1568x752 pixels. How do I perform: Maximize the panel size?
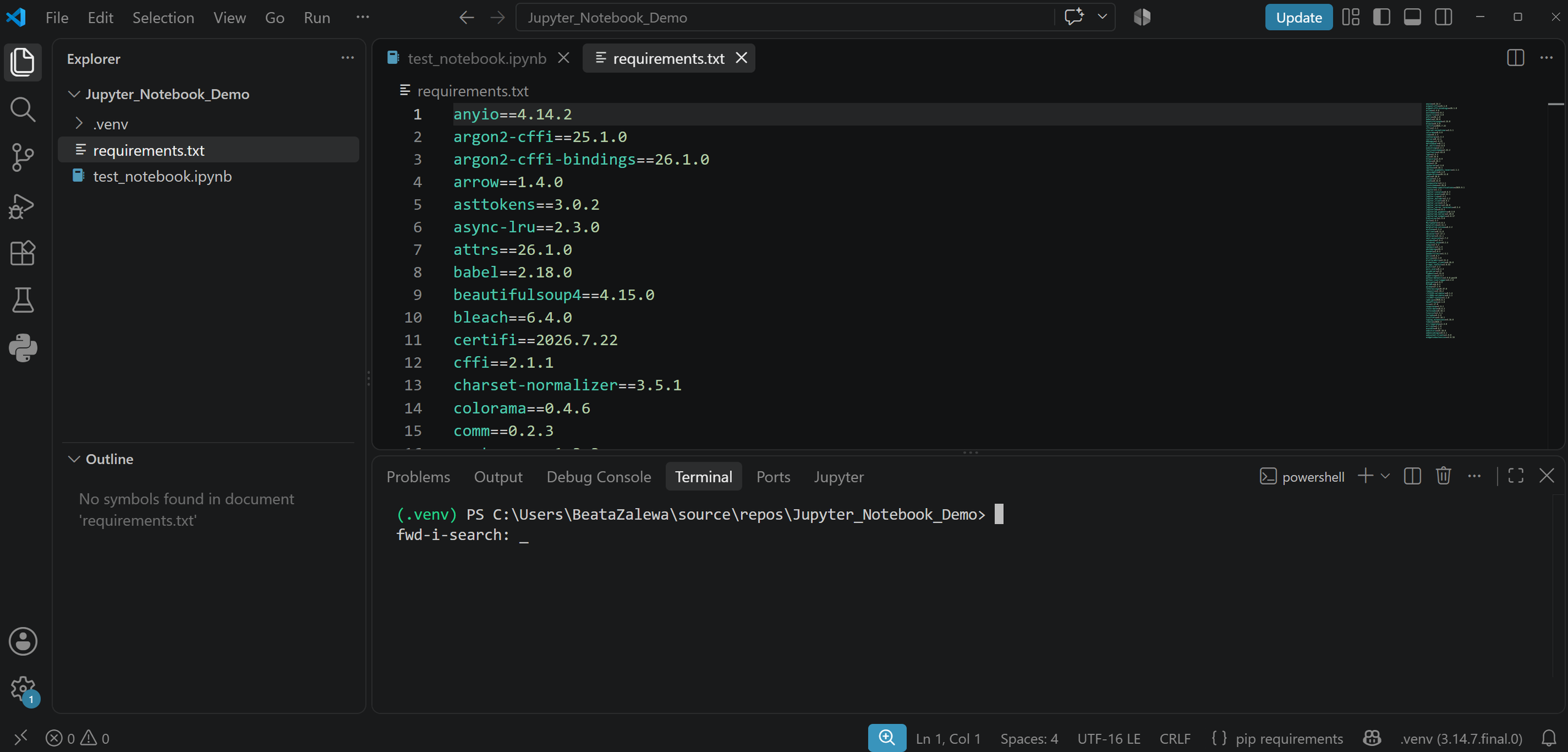(1516, 476)
